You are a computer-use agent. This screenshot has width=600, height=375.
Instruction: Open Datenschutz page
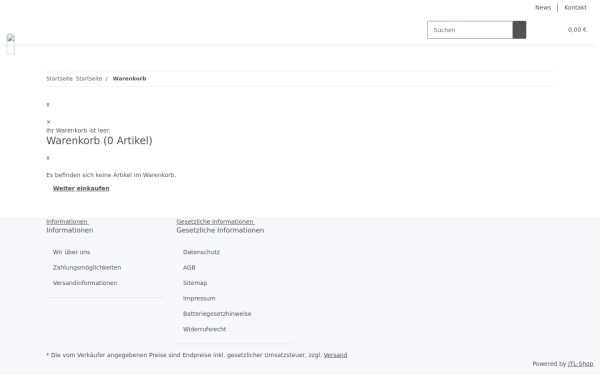coord(201,252)
